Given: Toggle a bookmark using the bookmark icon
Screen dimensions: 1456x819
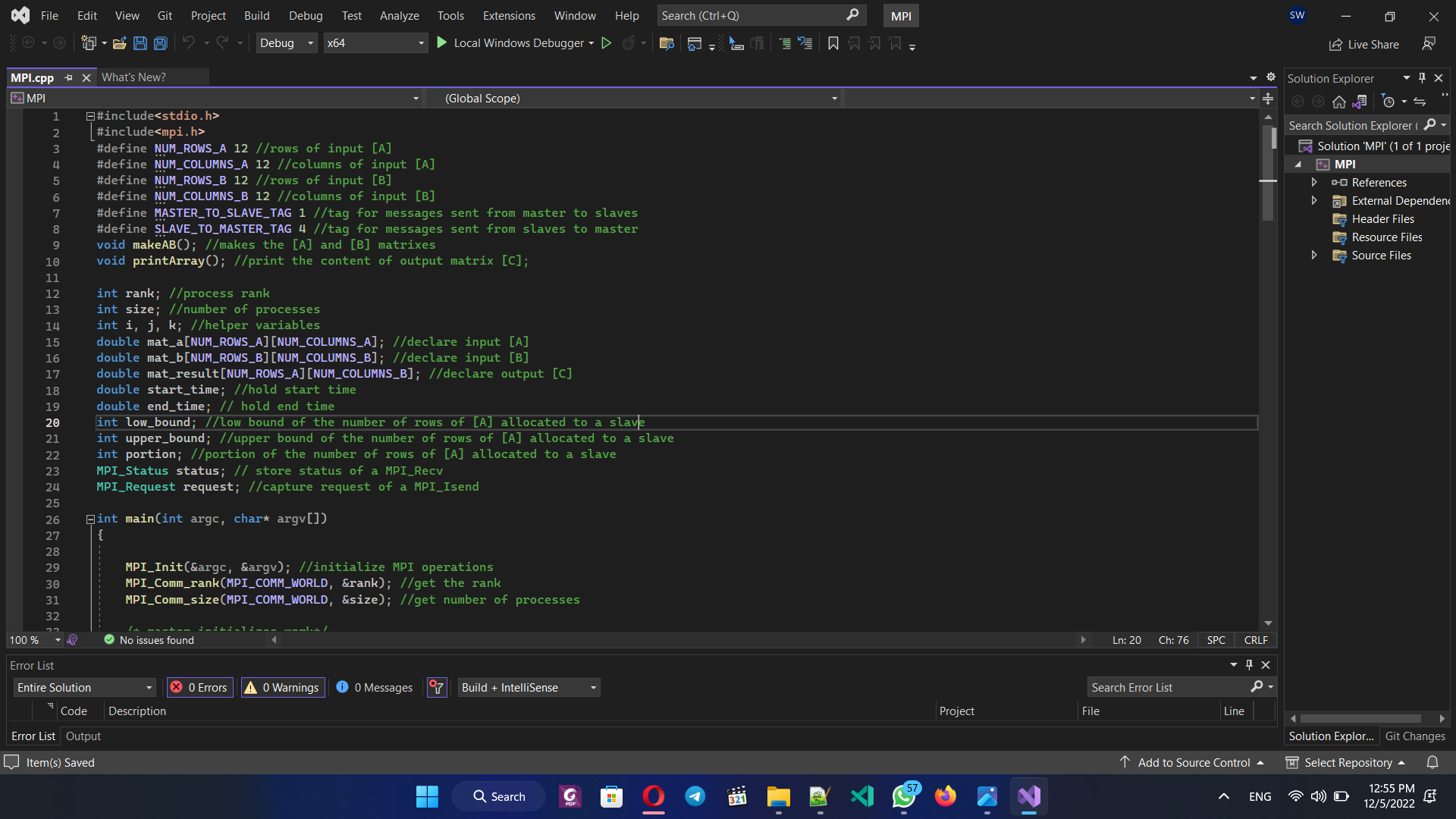Looking at the screenshot, I should tap(833, 43).
